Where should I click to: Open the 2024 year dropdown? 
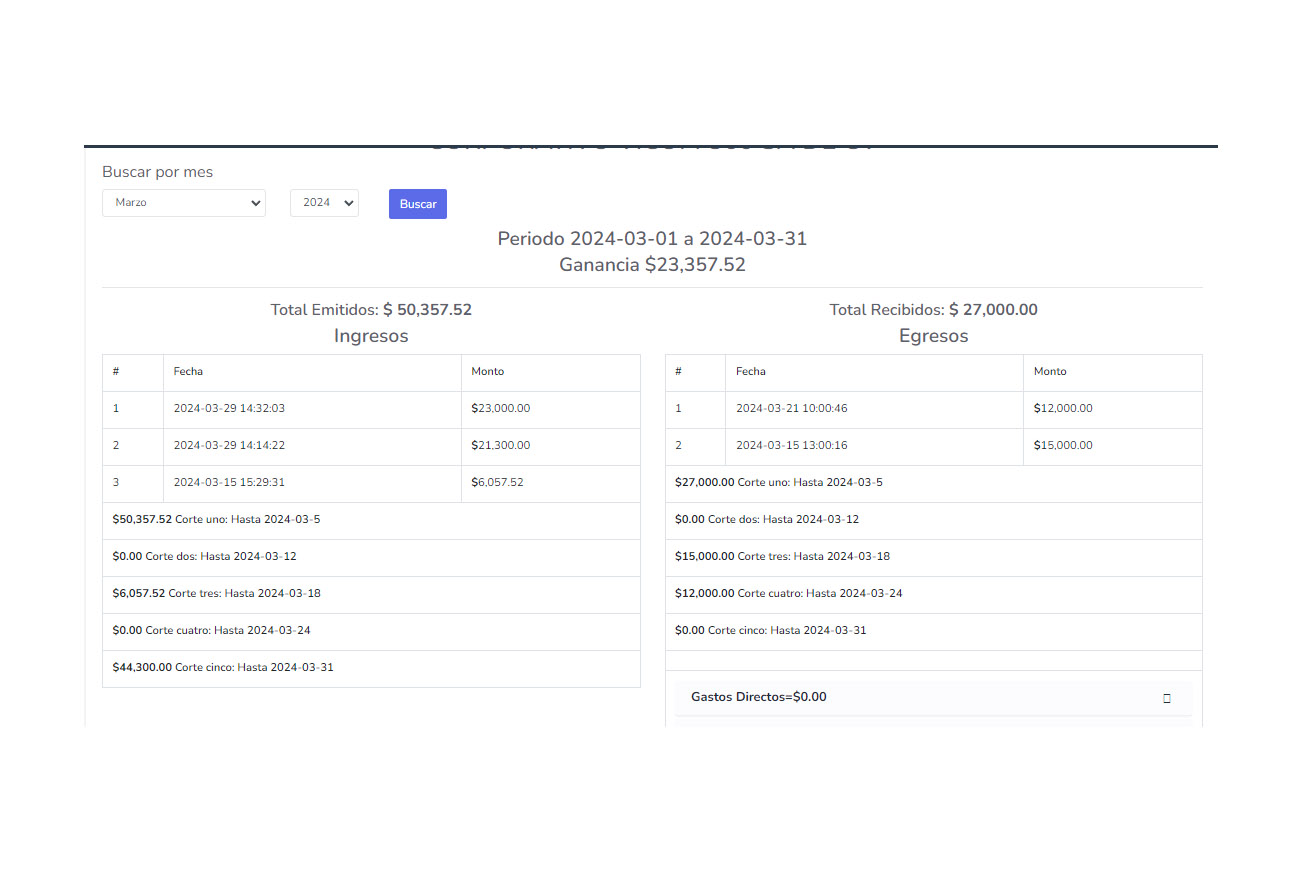tap(324, 203)
